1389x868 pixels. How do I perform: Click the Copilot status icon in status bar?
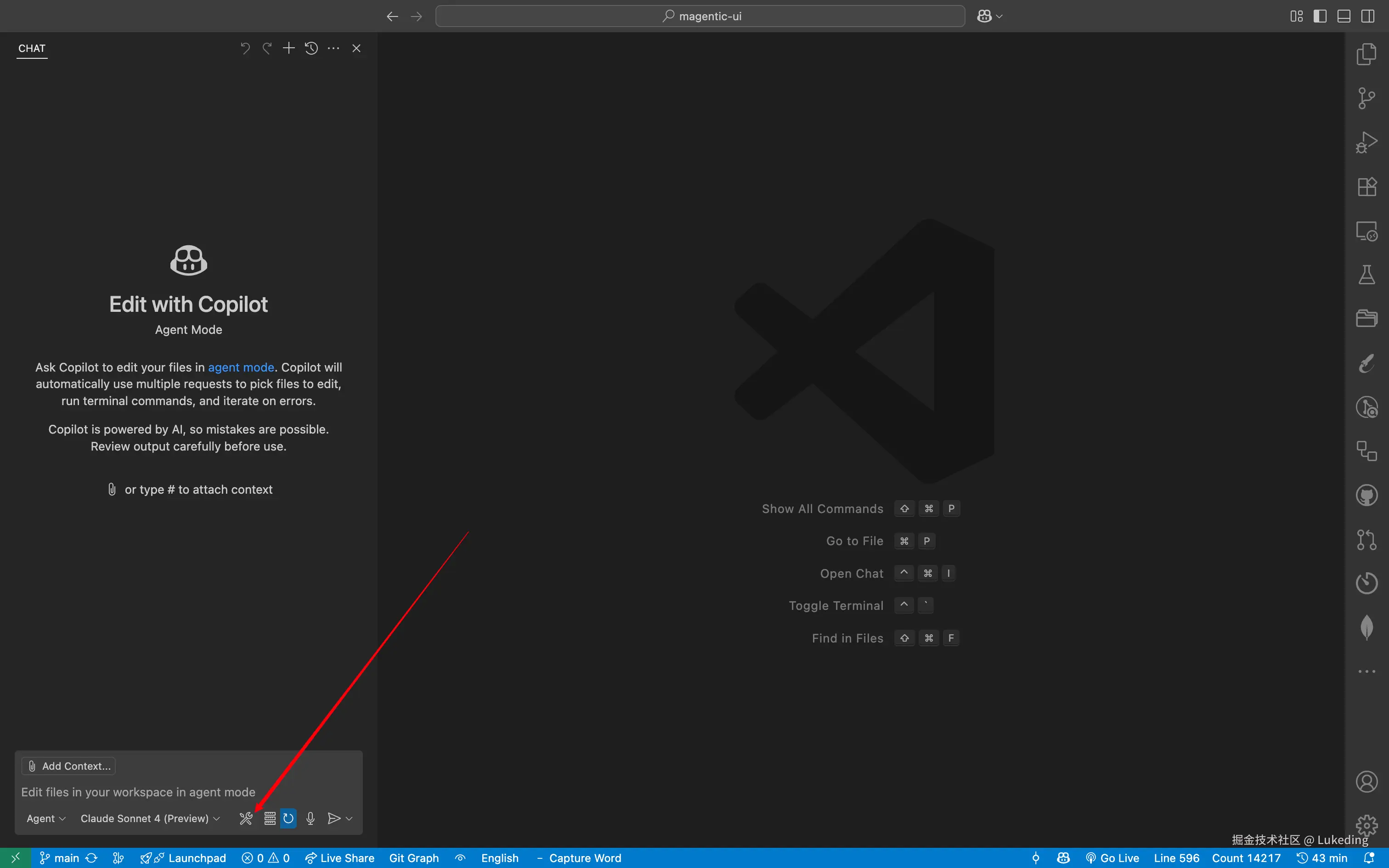coord(1063,858)
